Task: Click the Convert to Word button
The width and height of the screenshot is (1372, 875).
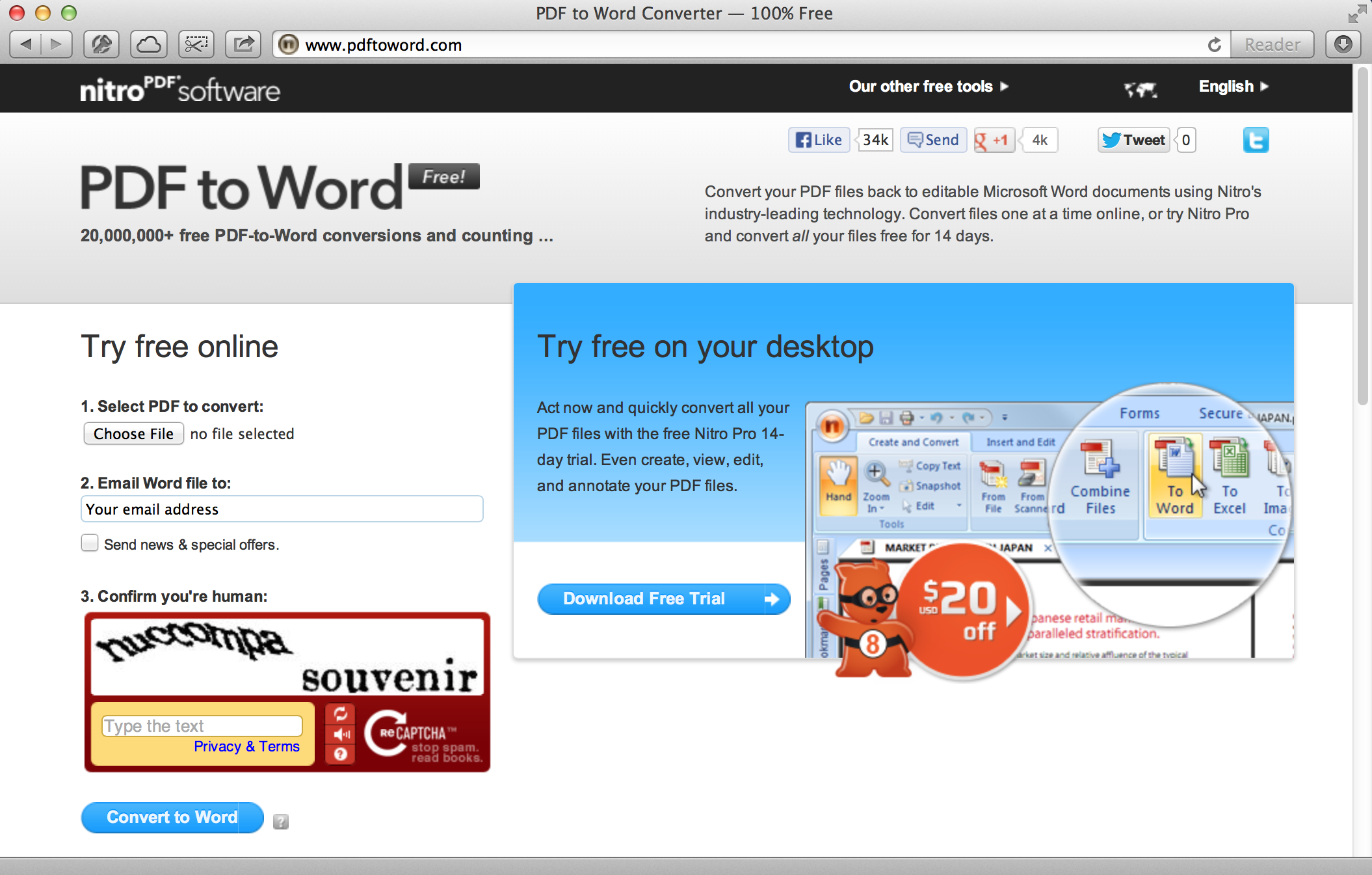Action: point(172,817)
